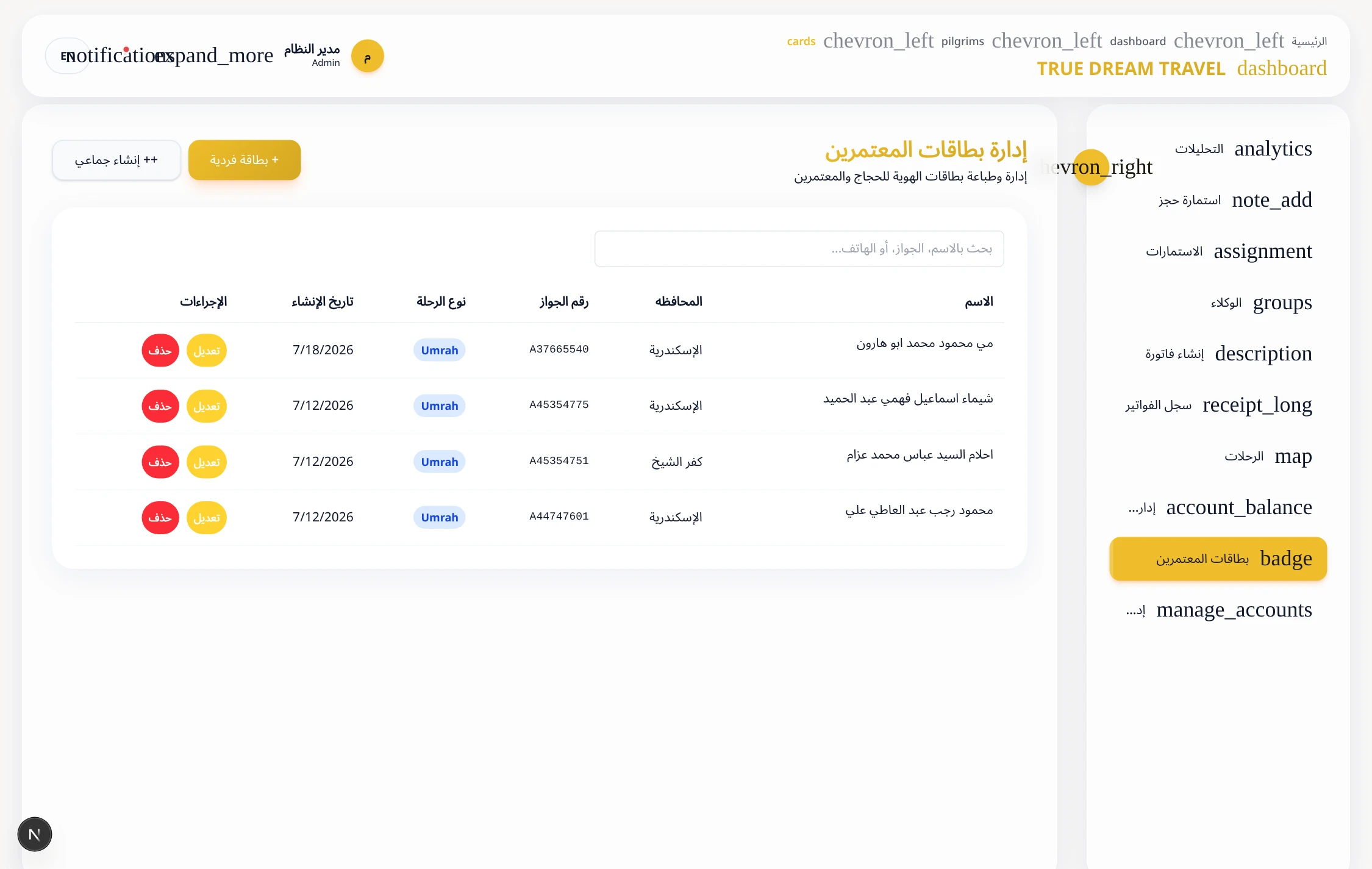Collapse sidebar with chevron_right button
This screenshot has width=1372, height=869.
click(x=1091, y=167)
